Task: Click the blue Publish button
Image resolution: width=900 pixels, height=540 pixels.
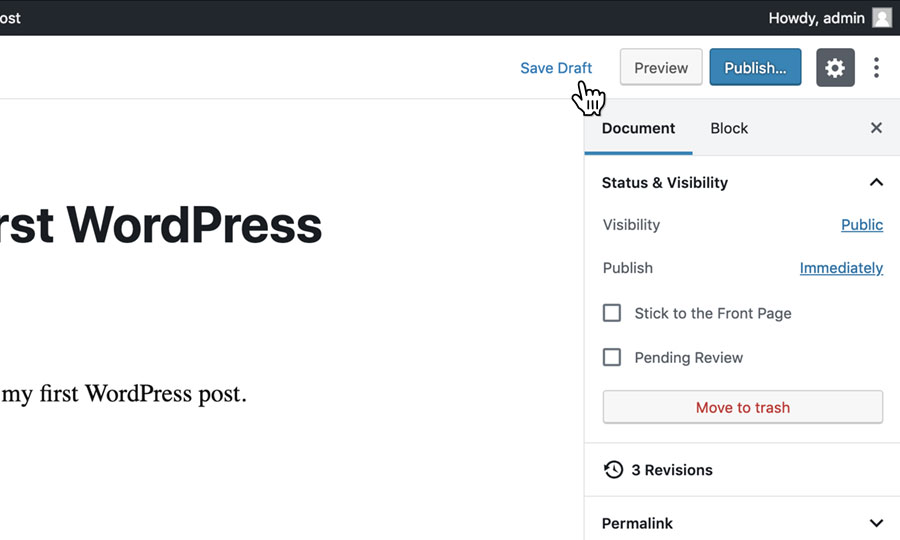Action: click(x=755, y=68)
